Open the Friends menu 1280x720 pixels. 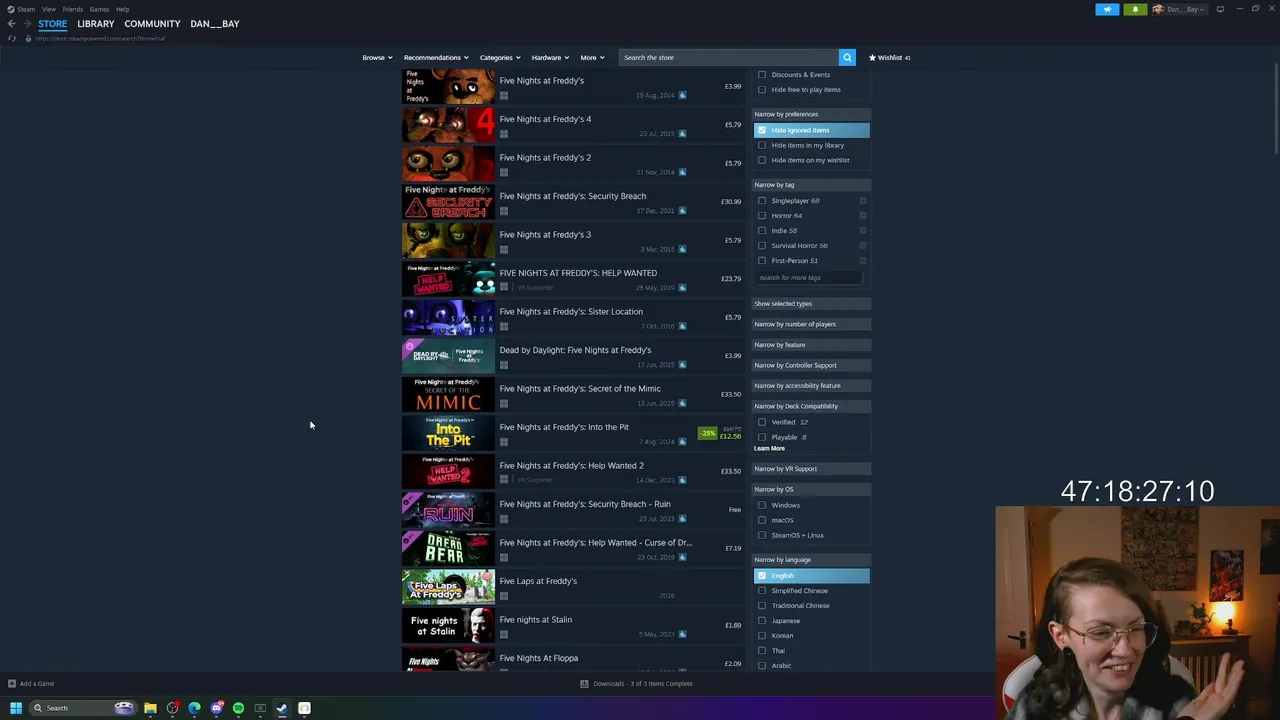(x=73, y=9)
